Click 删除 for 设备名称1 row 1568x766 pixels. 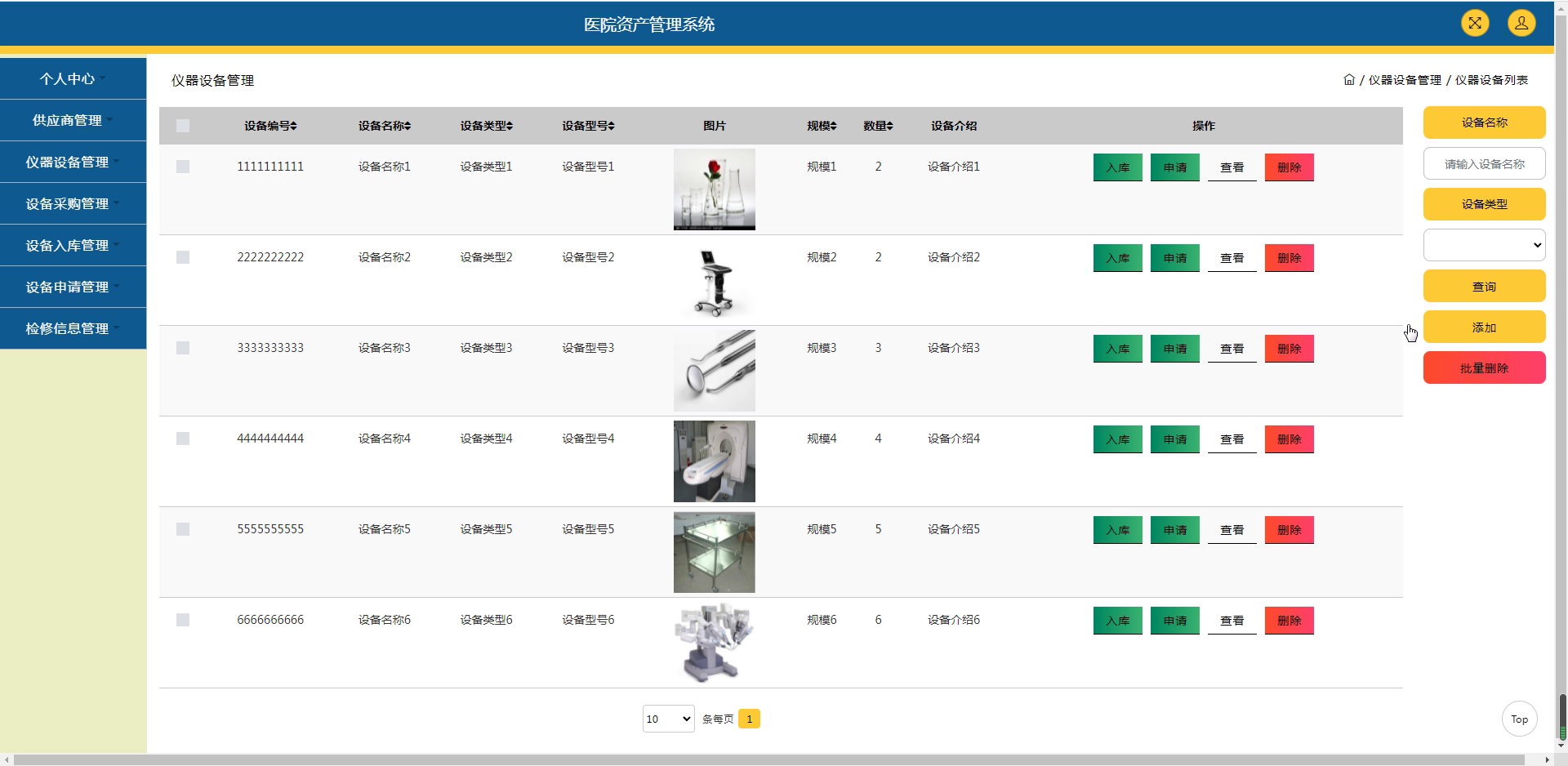pos(1289,167)
